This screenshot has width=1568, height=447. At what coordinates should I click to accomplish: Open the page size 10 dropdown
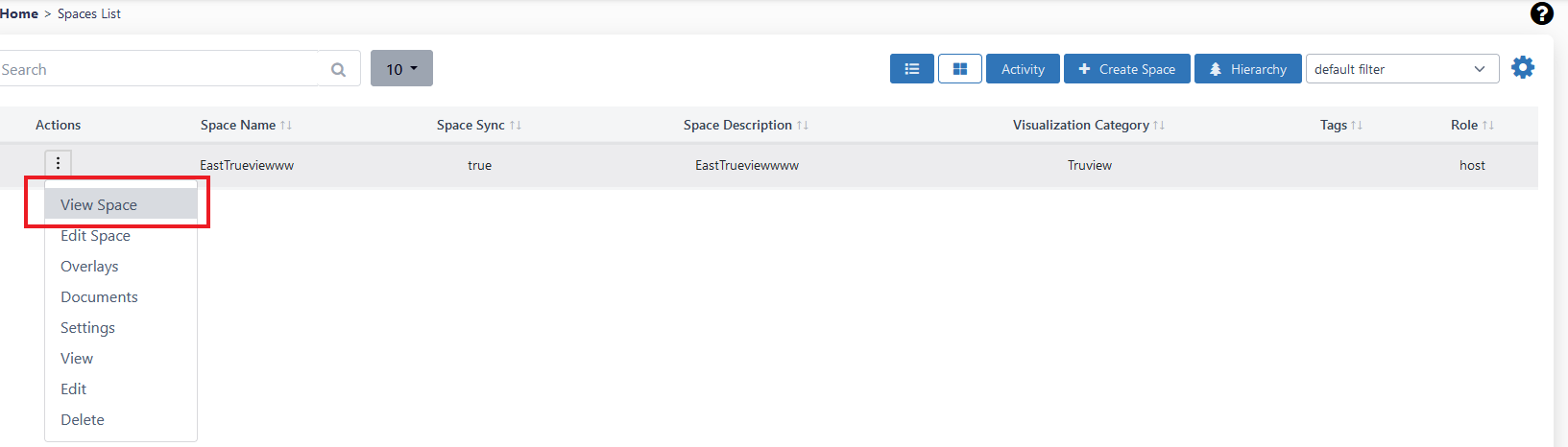click(x=401, y=68)
